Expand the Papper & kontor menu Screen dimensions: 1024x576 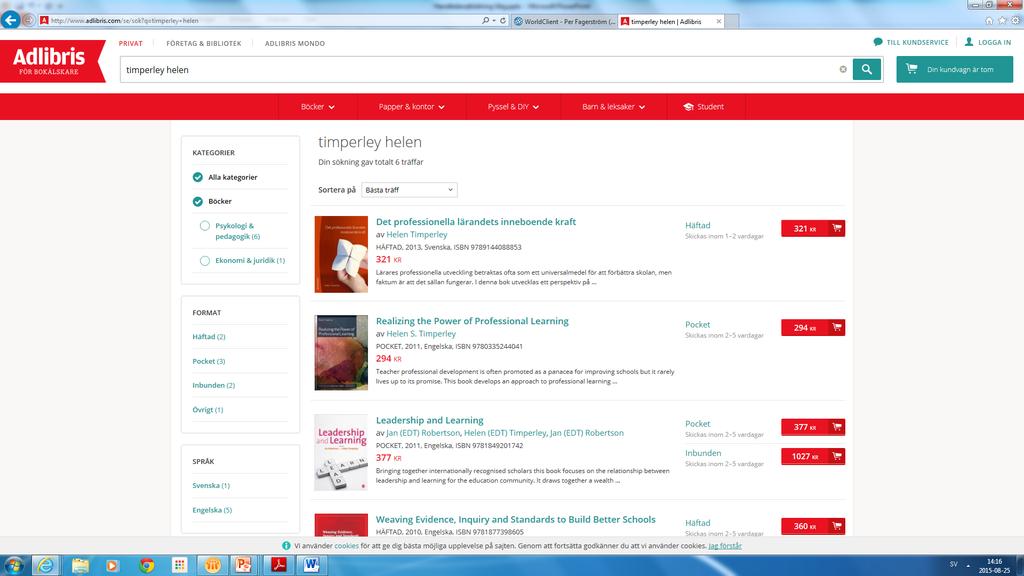[x=411, y=106]
